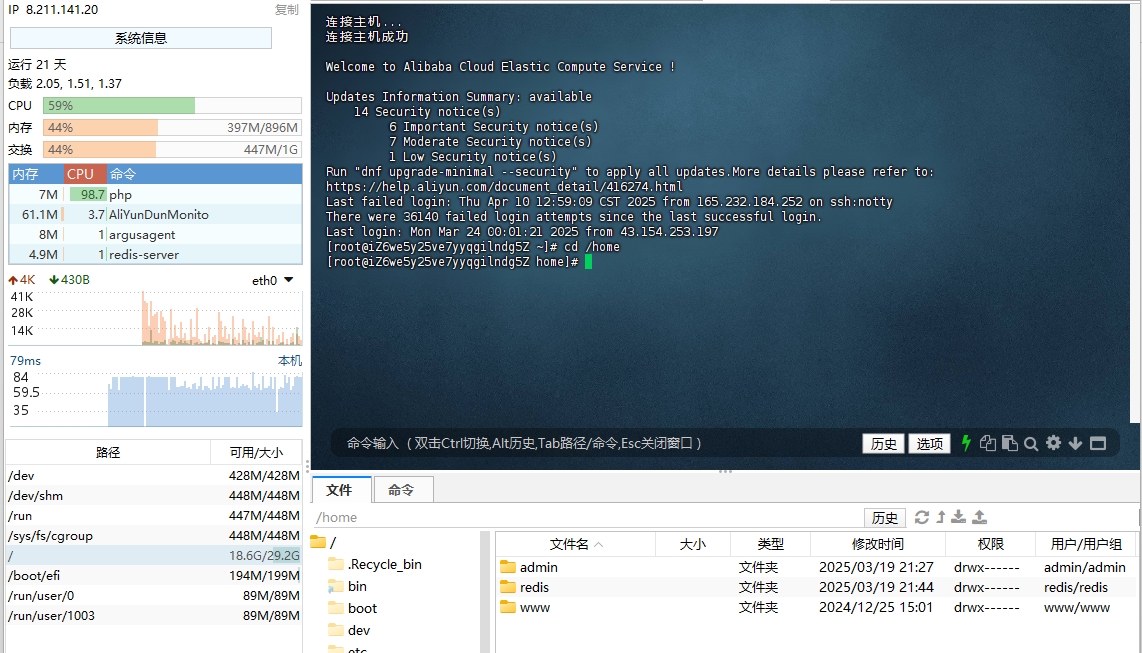
Task: Click the upload icon in file toolbar
Action: click(980, 517)
